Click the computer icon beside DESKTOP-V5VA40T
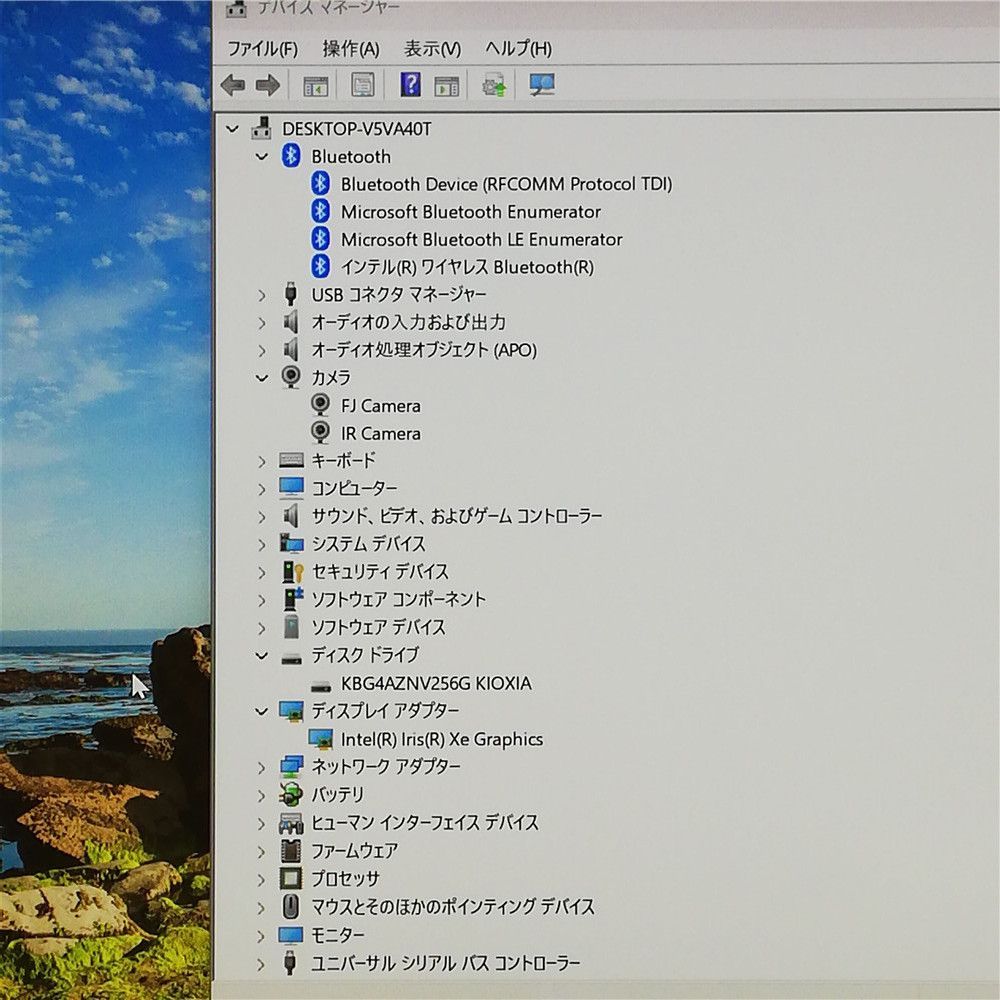Image resolution: width=1000 pixels, height=1000 pixels. coord(261,128)
